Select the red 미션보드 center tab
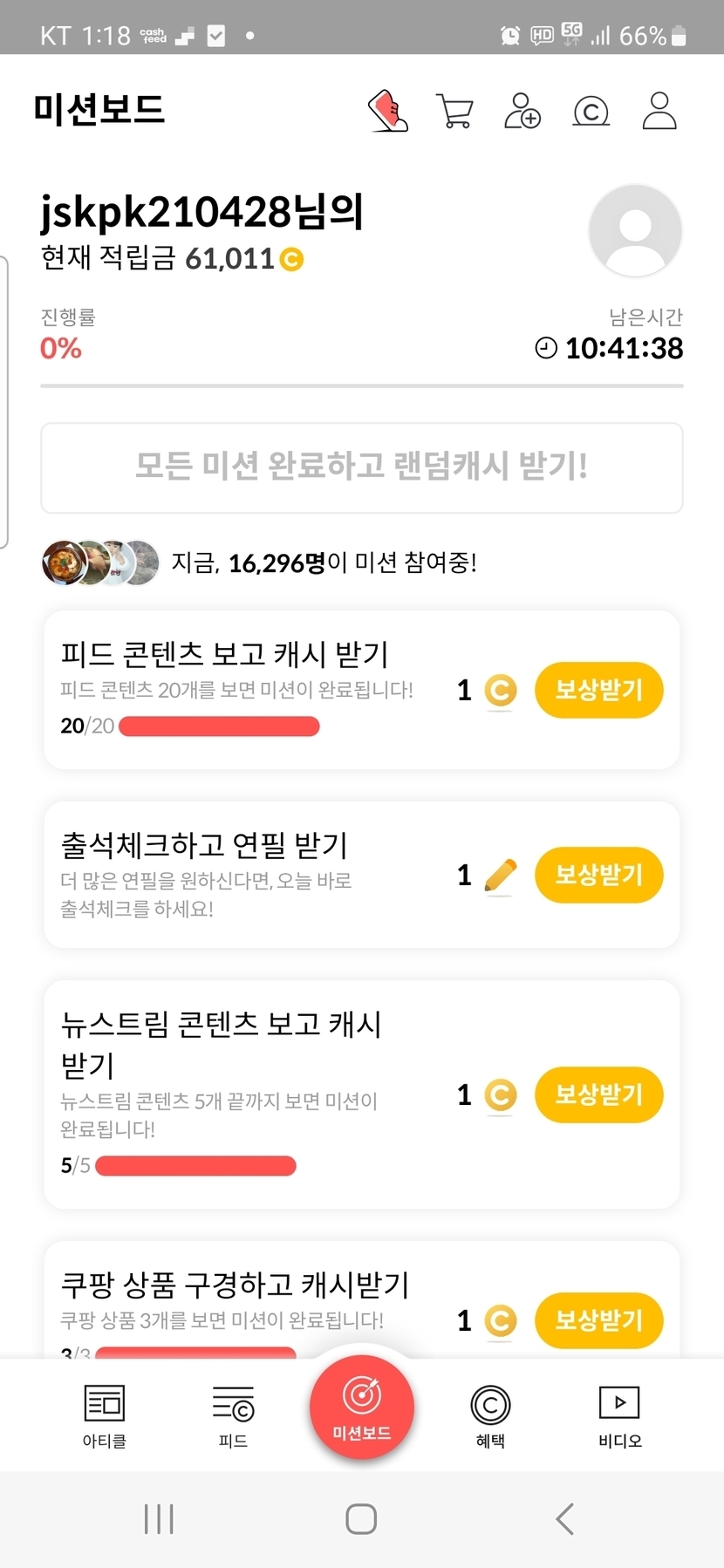 (361, 1406)
